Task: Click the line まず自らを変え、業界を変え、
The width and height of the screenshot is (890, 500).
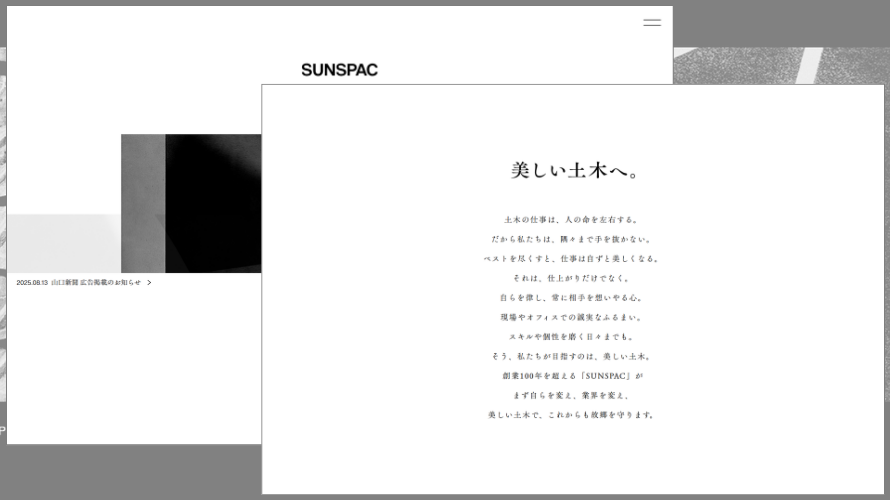Action: (x=573, y=395)
